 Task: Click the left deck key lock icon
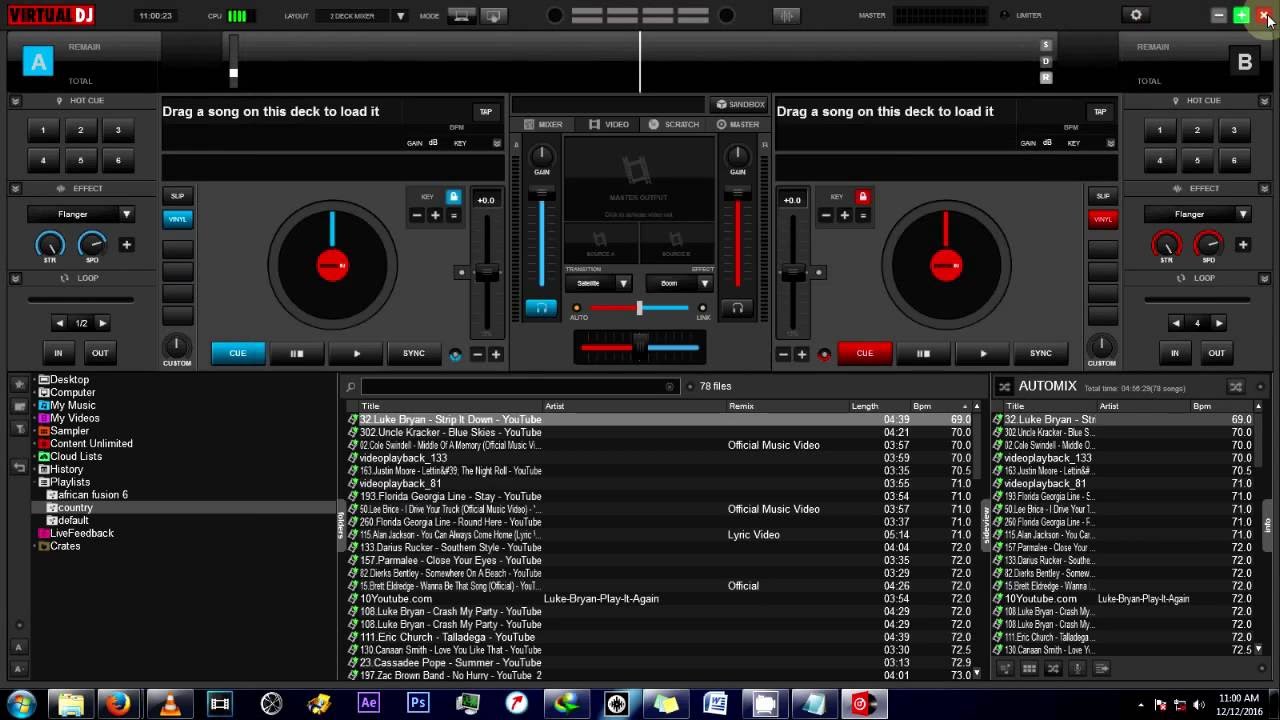453,197
